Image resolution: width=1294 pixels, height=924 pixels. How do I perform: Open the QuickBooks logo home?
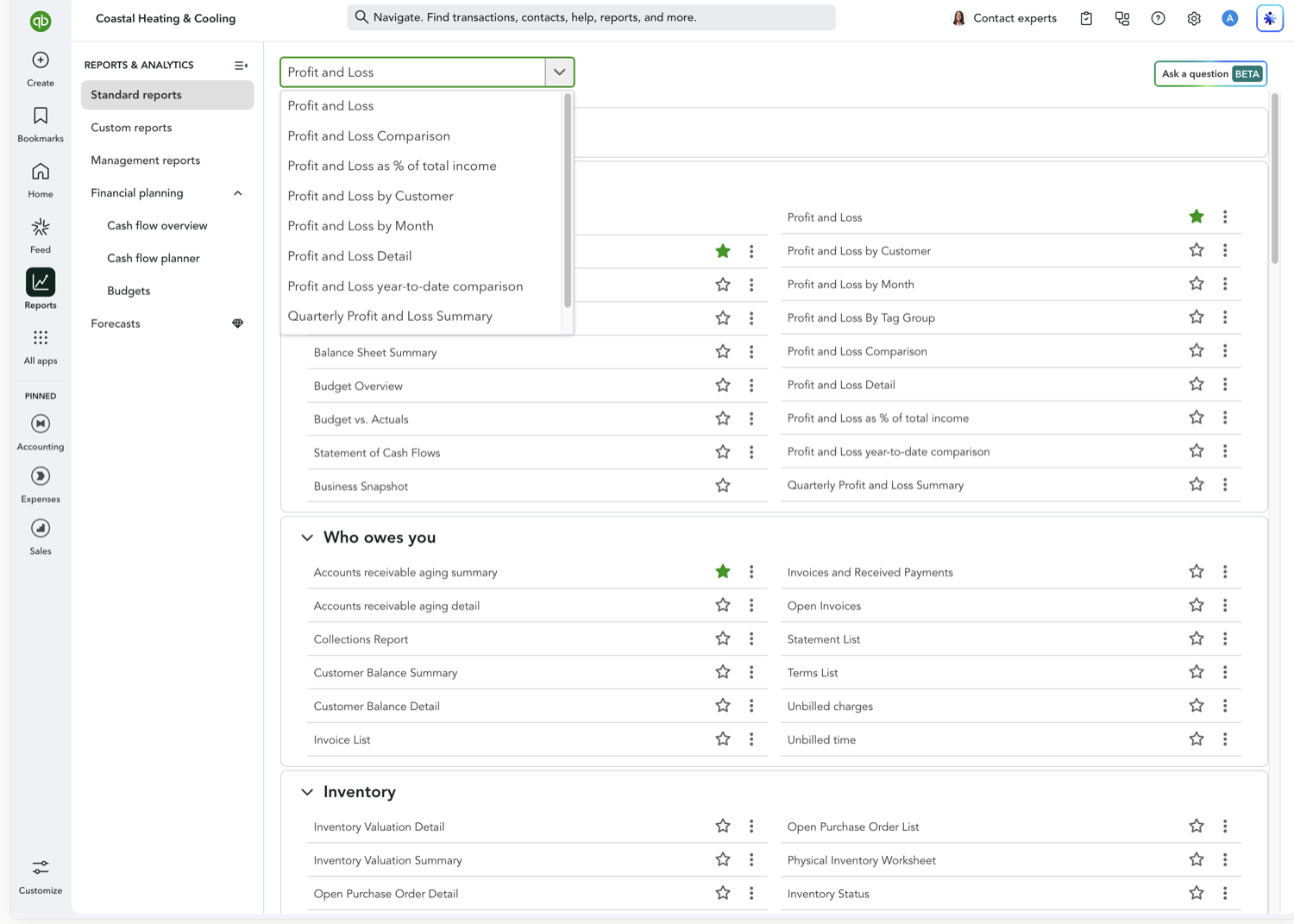click(x=41, y=21)
